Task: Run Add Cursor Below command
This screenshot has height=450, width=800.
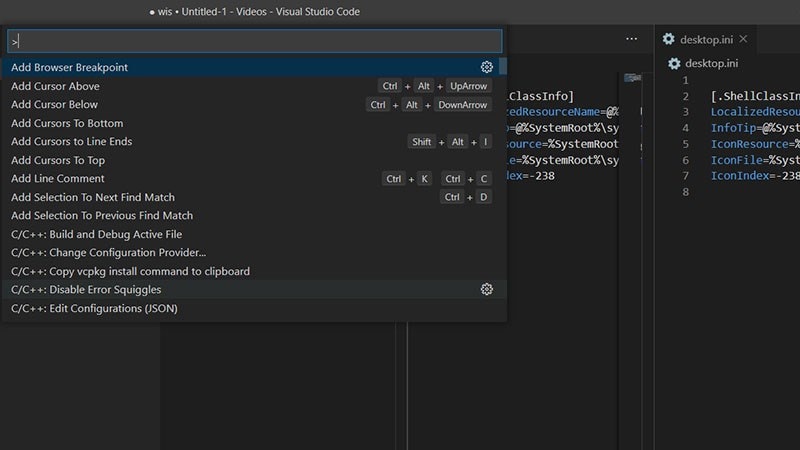Action: [x=254, y=105]
